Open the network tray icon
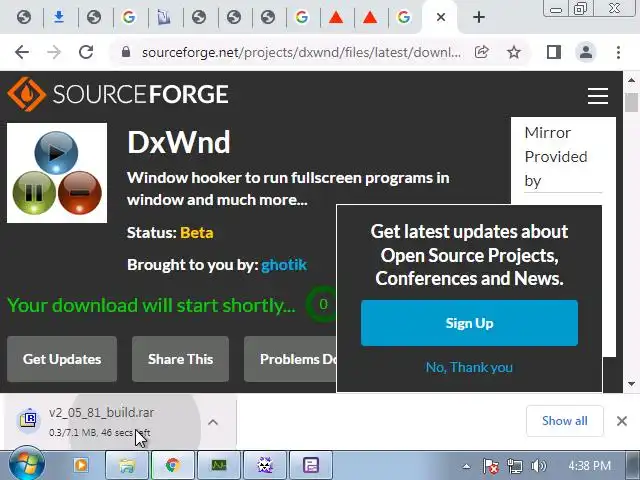 (x=515, y=466)
